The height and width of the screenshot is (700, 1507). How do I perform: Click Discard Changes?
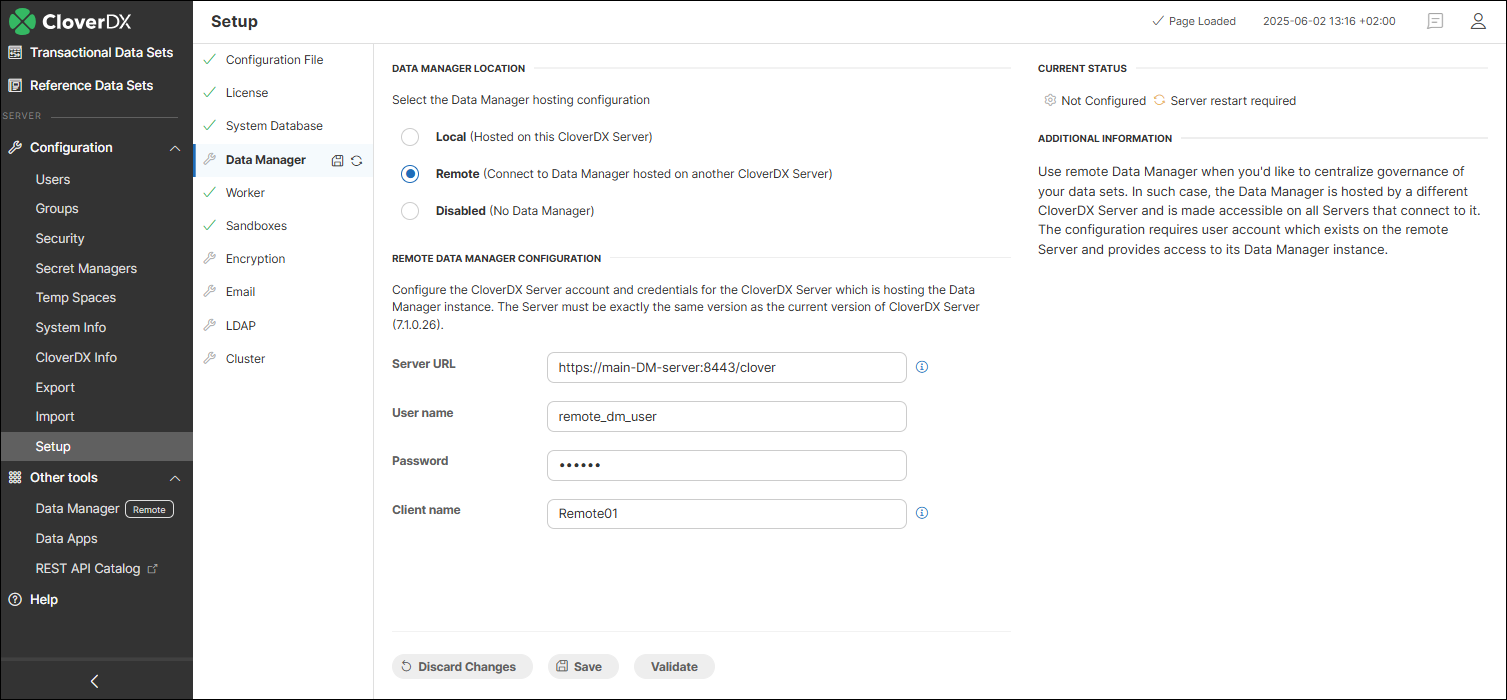tap(462, 666)
